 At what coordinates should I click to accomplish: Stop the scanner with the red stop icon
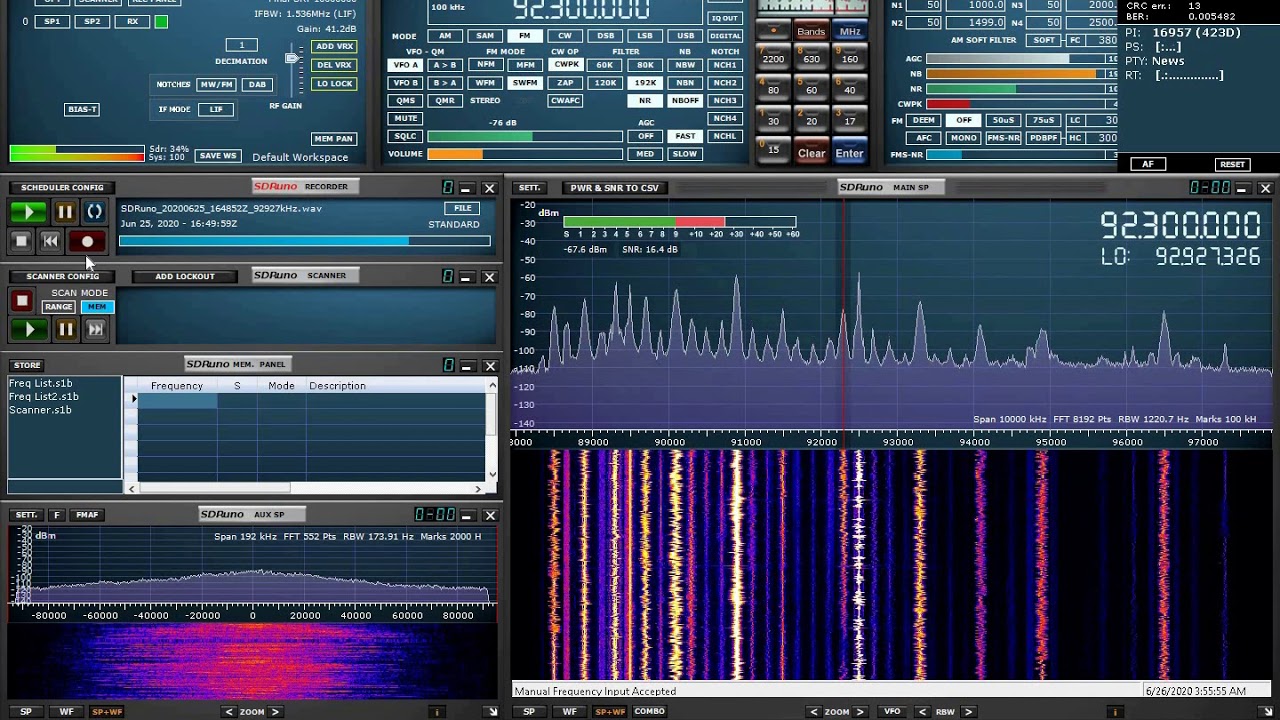coord(21,300)
